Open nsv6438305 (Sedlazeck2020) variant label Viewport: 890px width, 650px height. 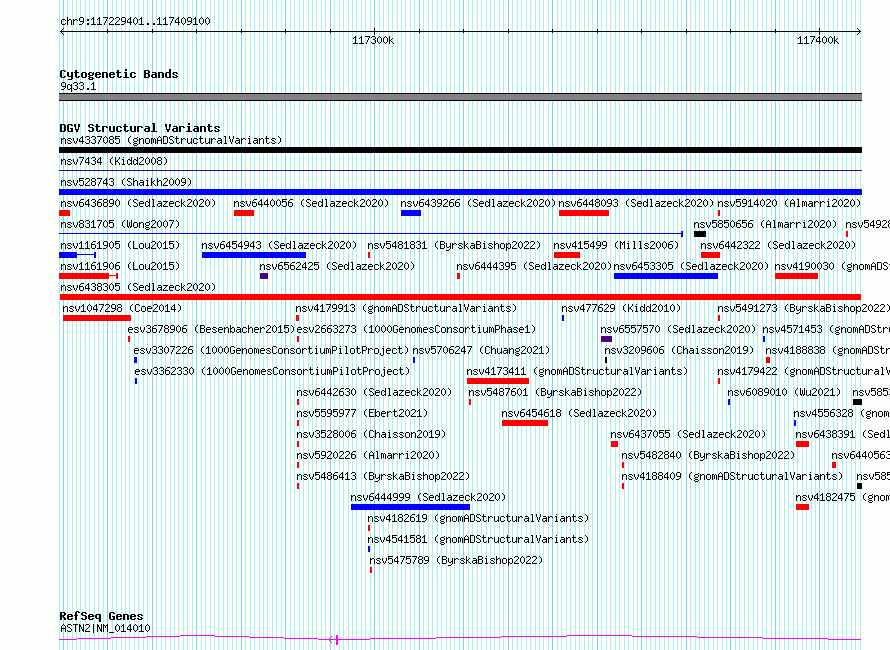[138, 287]
